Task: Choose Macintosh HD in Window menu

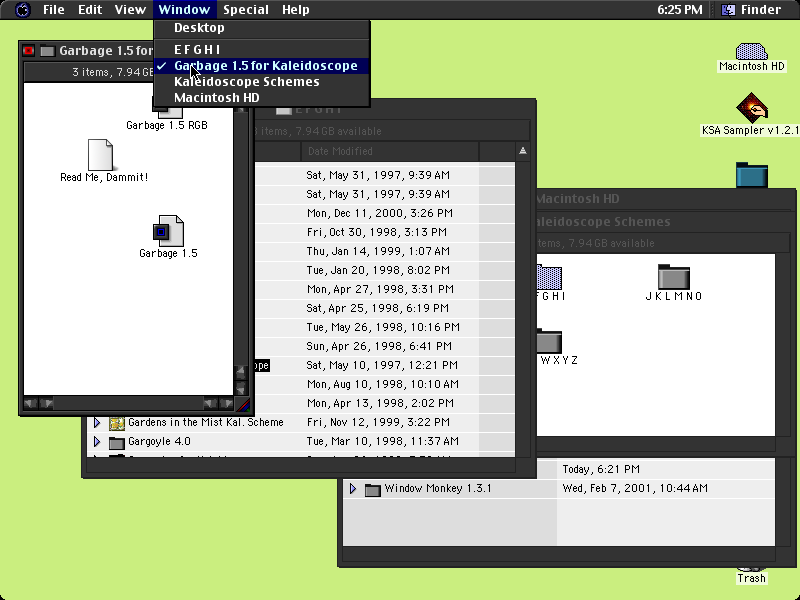Action: coord(261,97)
